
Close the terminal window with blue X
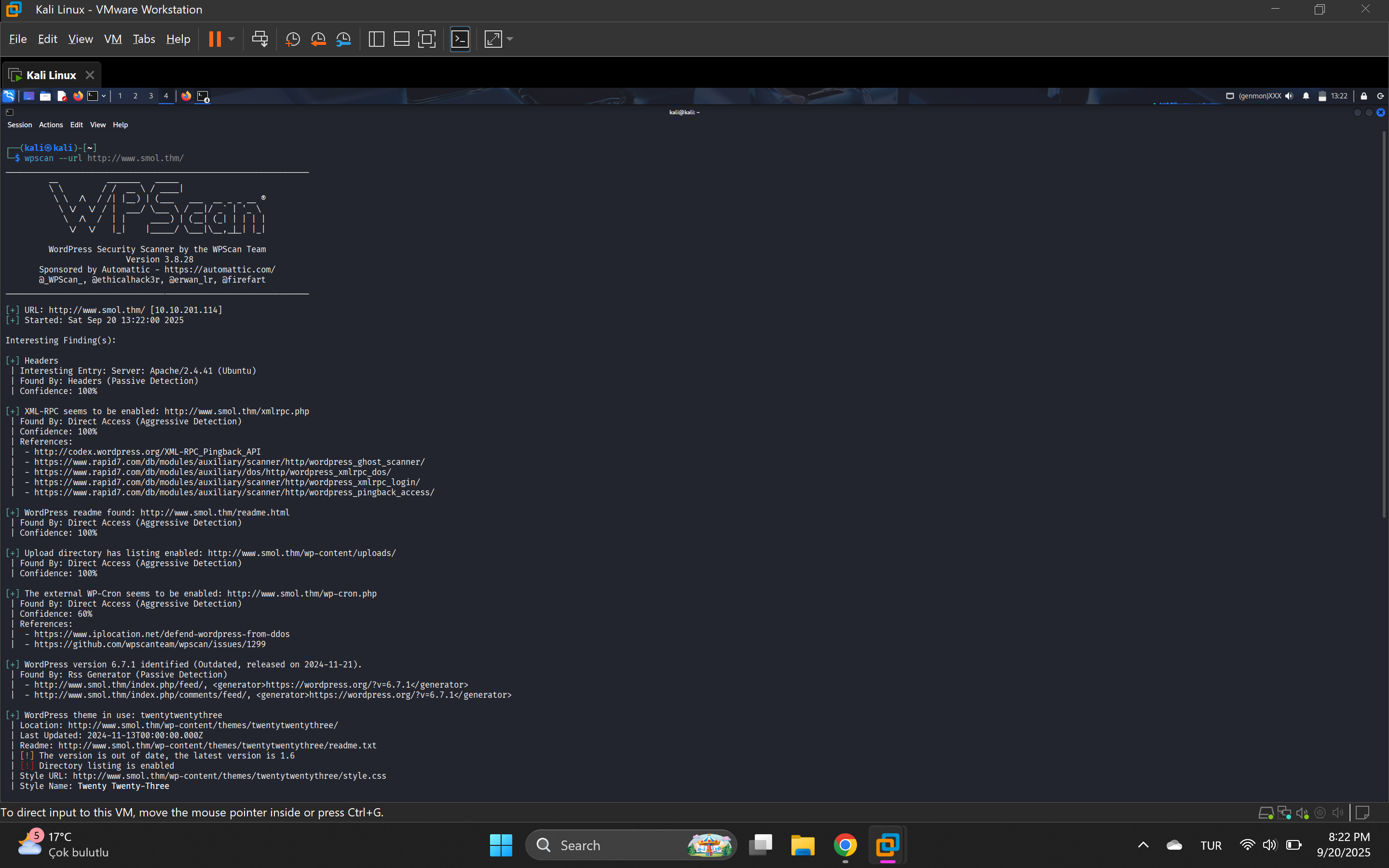point(1380,112)
